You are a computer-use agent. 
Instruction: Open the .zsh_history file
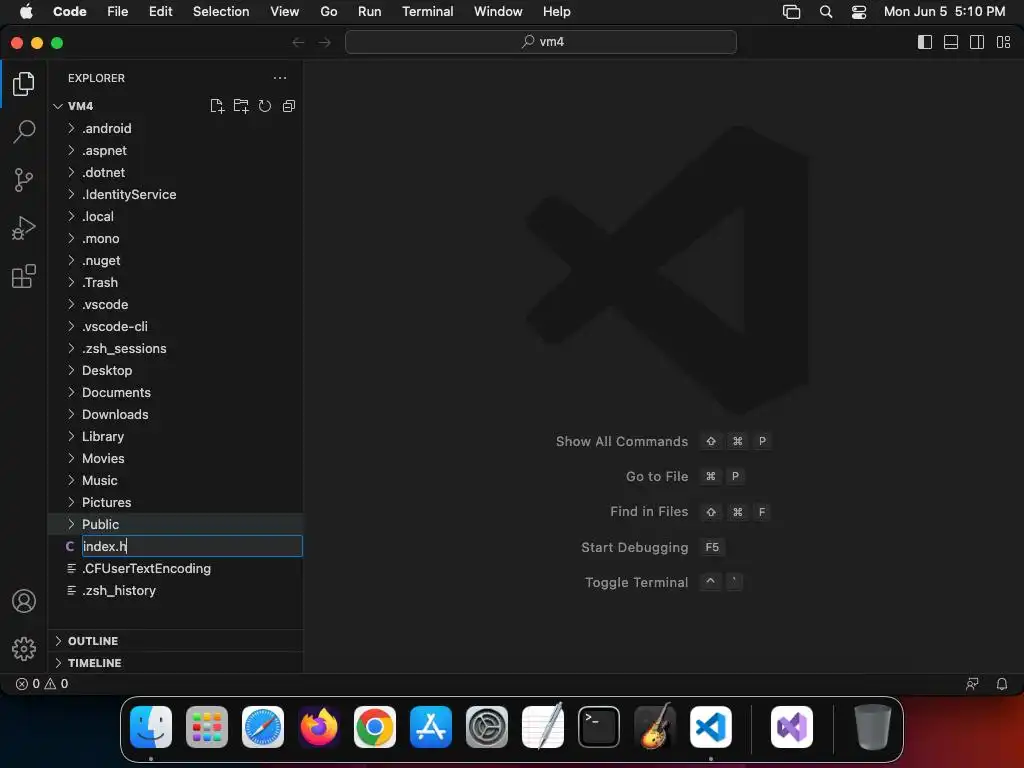(x=175, y=590)
